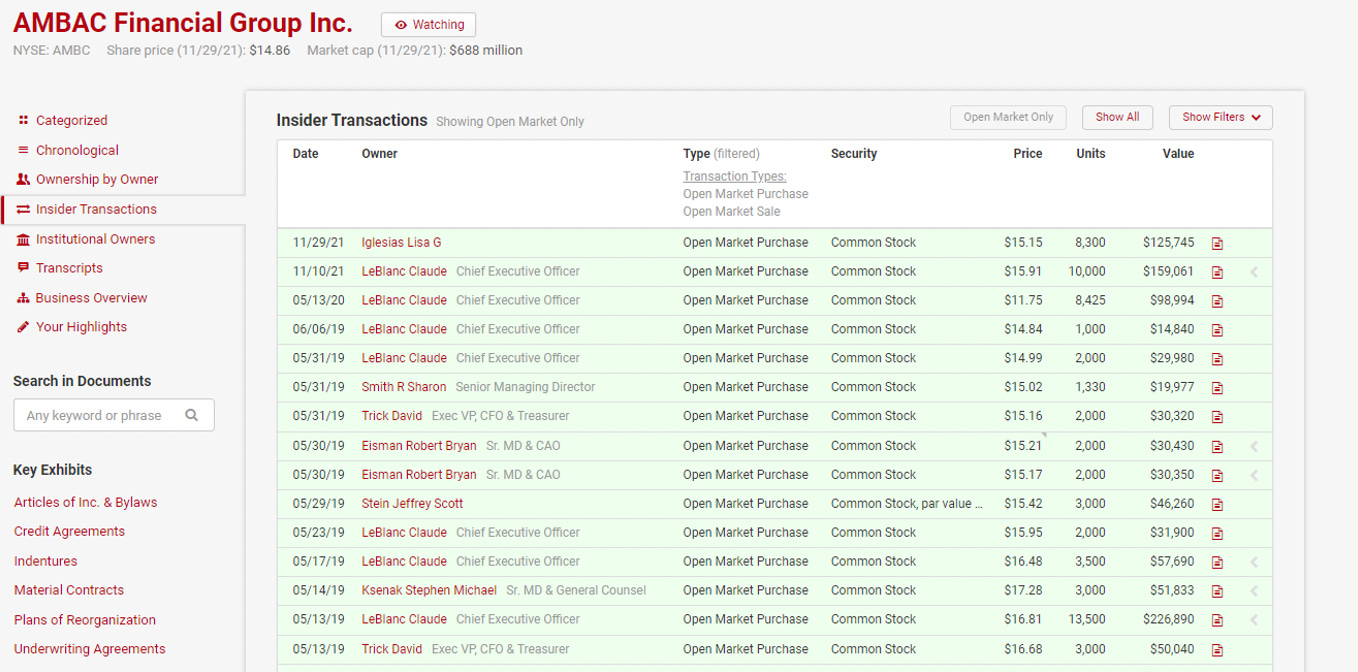This screenshot has height=672, width=1358.
Task: Click the Value column header
Action: coord(1178,154)
